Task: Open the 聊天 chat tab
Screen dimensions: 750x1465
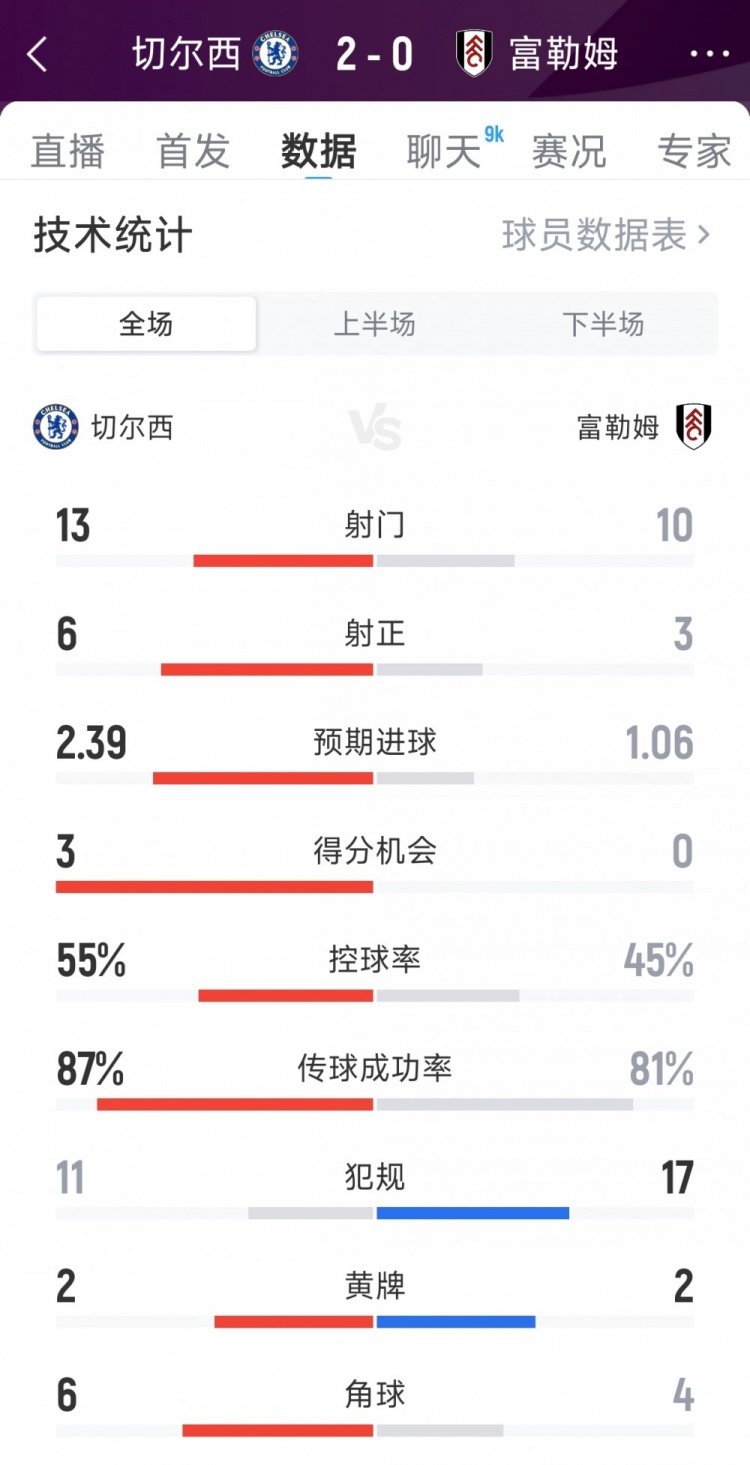Action: (445, 152)
